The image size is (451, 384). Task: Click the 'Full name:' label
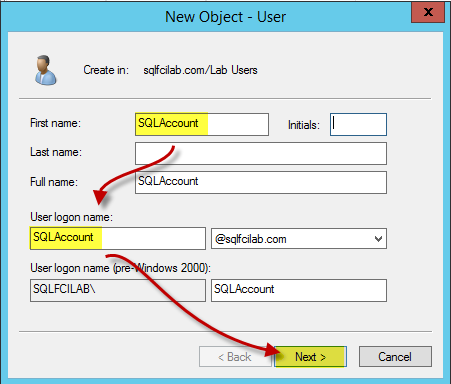(54, 182)
